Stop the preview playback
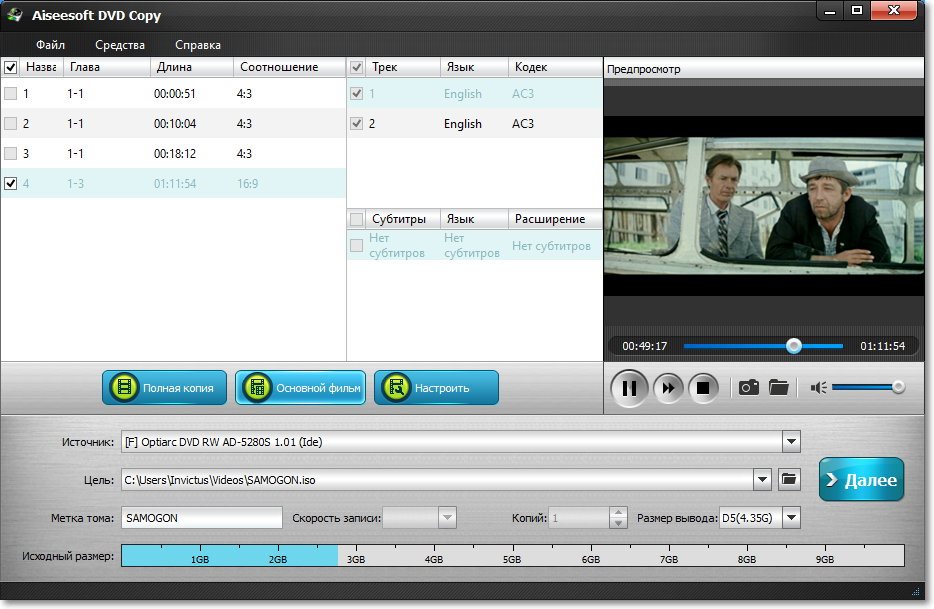 tap(703, 388)
